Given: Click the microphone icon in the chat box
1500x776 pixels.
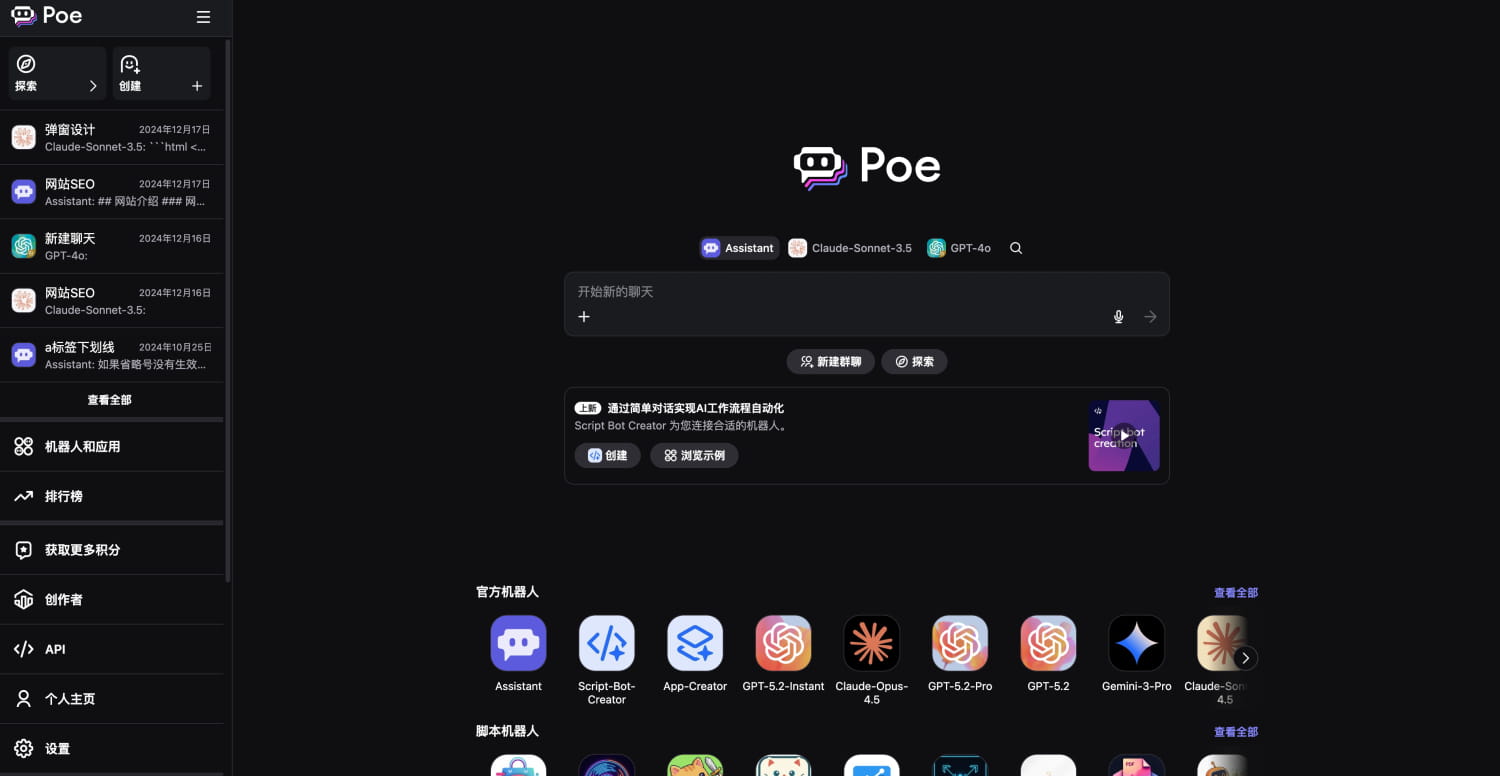Looking at the screenshot, I should (x=1118, y=316).
